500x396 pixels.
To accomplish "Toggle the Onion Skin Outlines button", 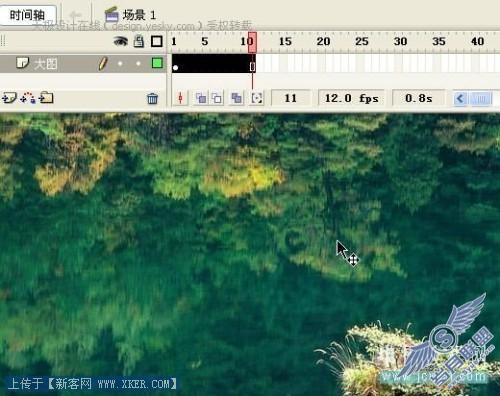I will (x=217, y=98).
